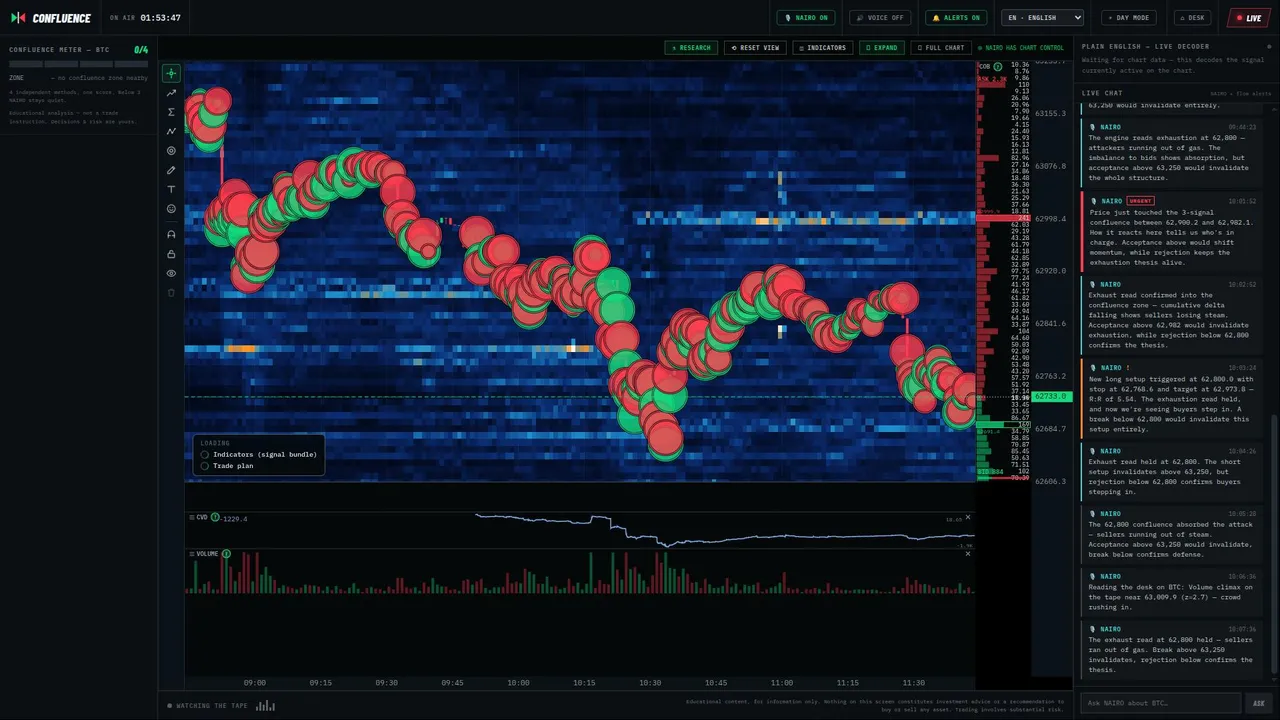Image resolution: width=1280 pixels, height=720 pixels.
Task: Lock all chart drawings
Action: coord(171,254)
